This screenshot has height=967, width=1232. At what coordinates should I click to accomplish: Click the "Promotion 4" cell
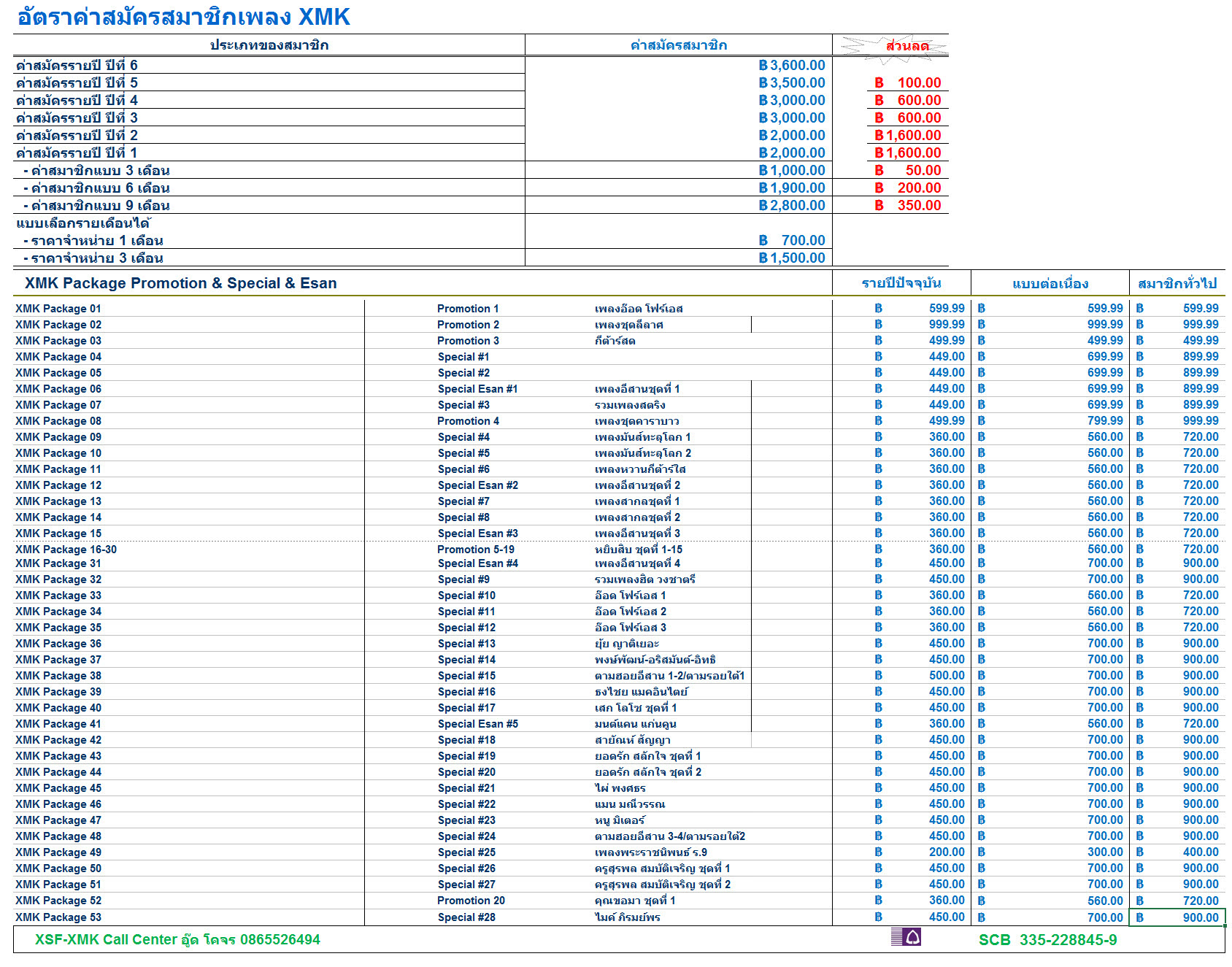click(468, 421)
